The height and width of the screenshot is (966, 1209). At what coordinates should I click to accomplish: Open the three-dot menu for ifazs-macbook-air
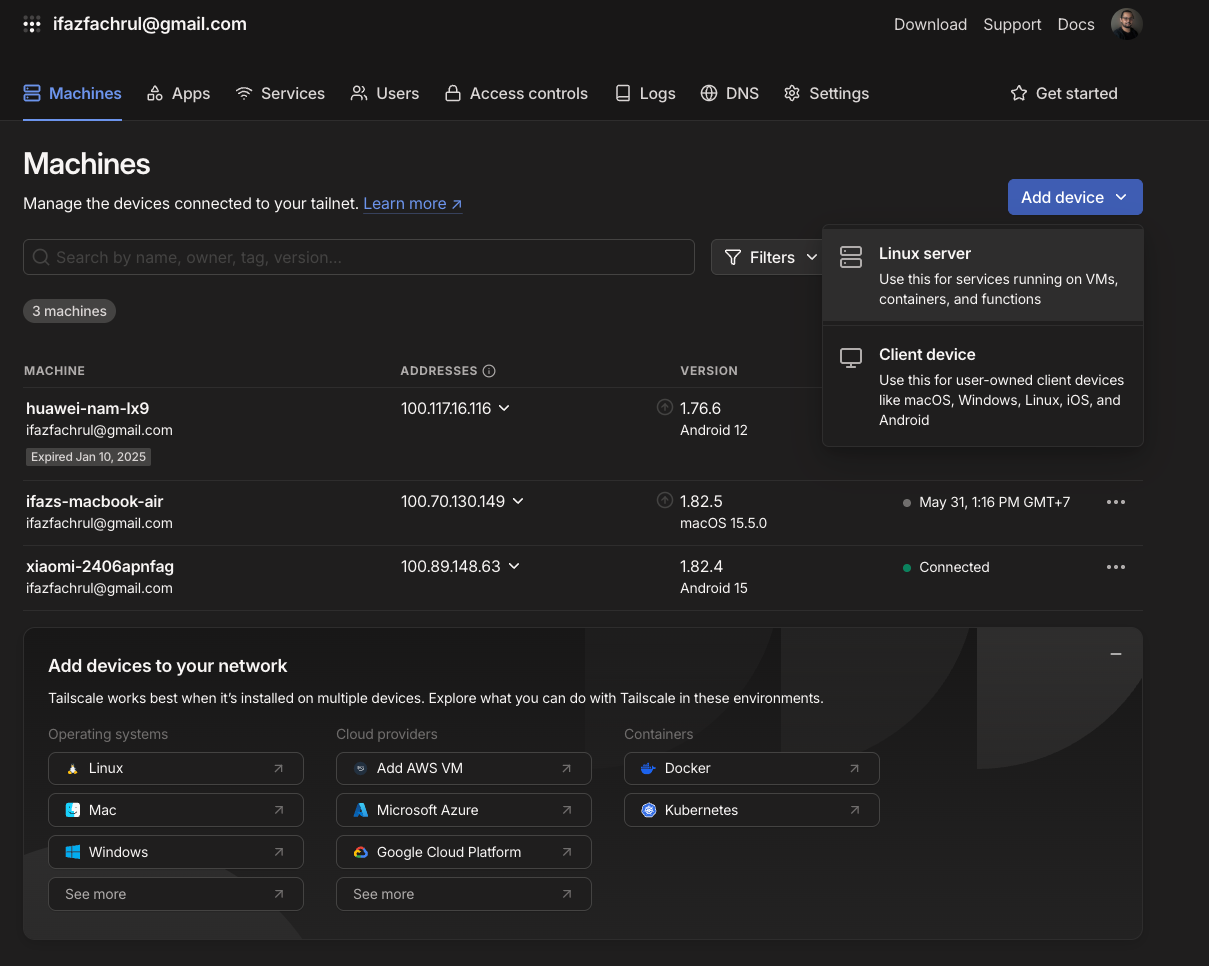tap(1116, 502)
